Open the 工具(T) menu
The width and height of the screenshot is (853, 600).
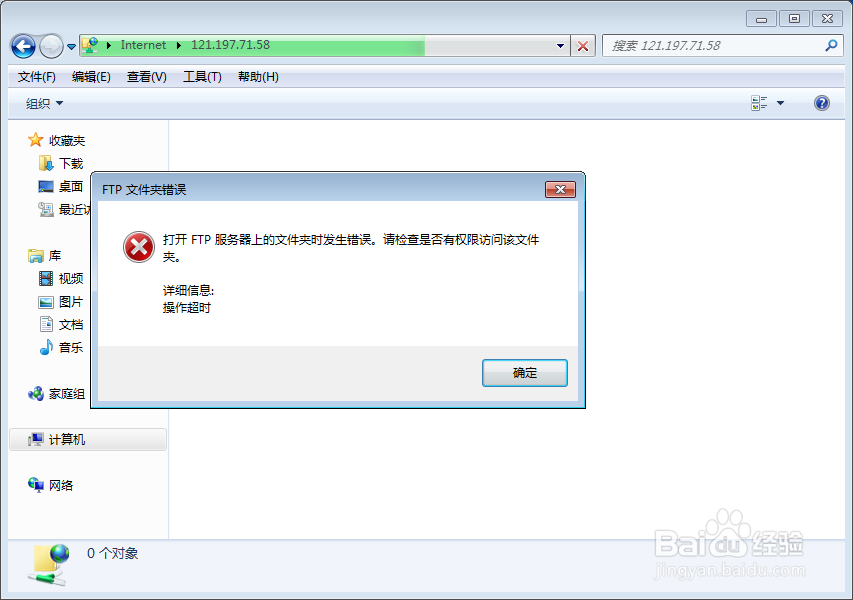tap(202, 77)
